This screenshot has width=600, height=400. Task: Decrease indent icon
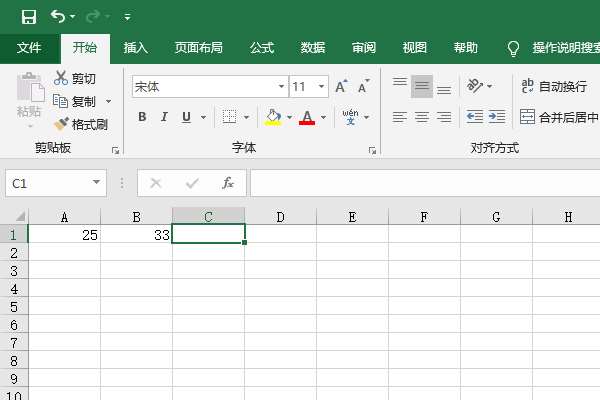[x=475, y=117]
